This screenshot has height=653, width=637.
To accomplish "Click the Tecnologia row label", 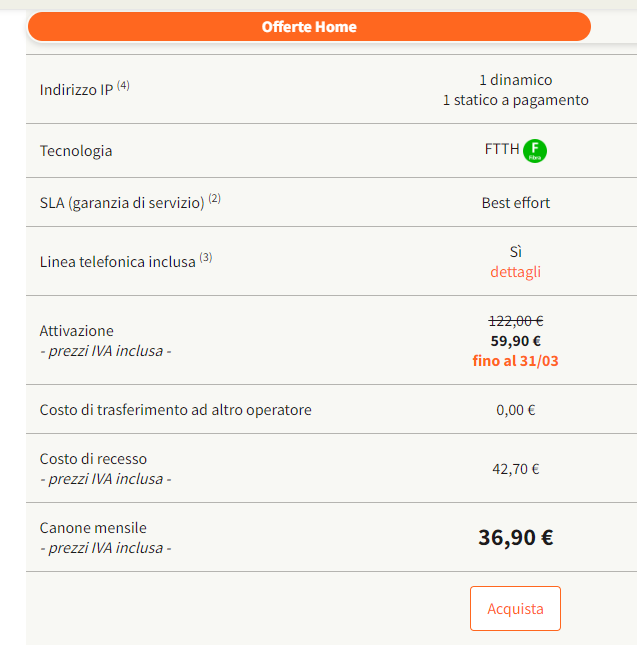I will 76,151.
